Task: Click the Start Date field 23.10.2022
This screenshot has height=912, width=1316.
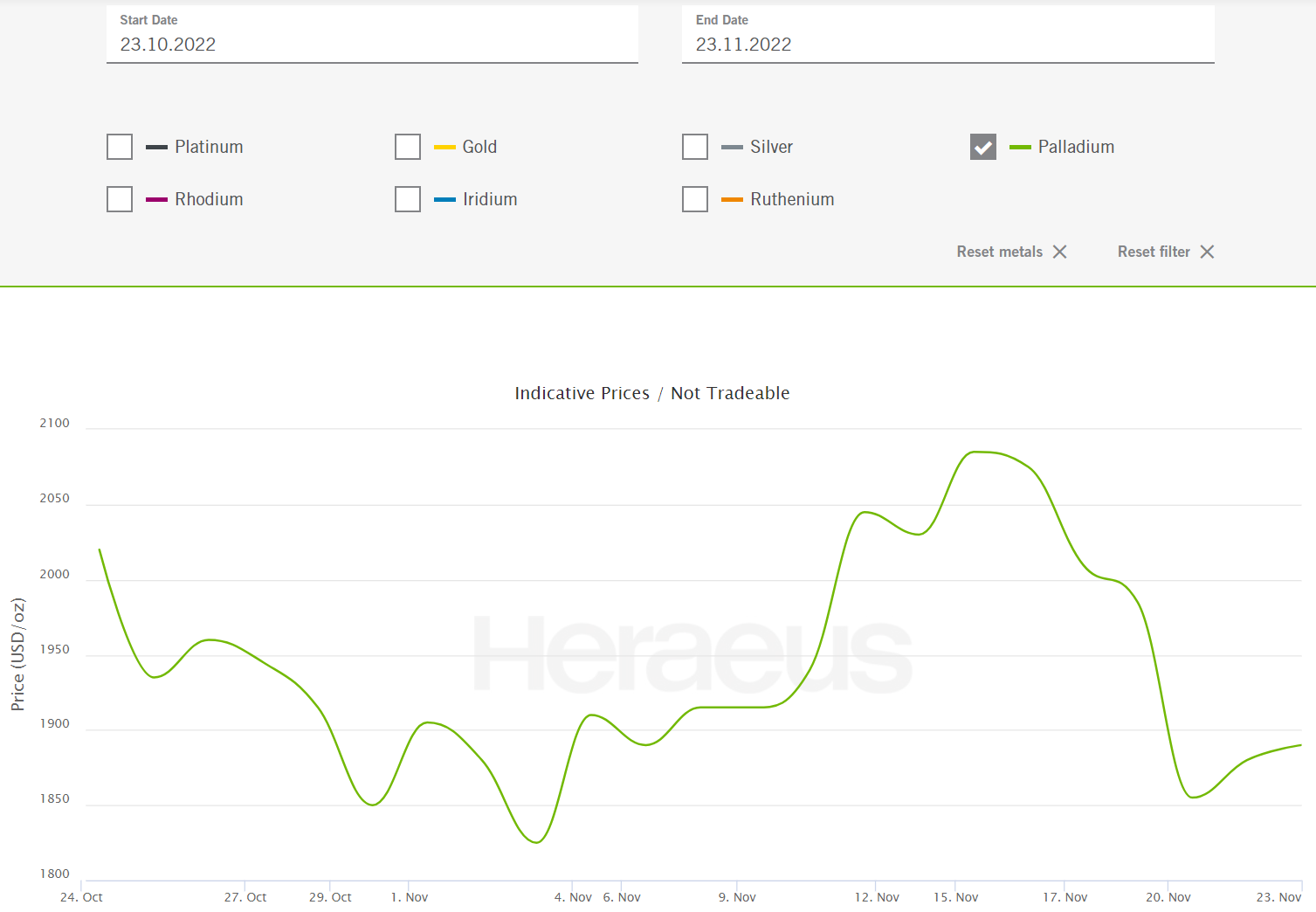Action: click(372, 34)
